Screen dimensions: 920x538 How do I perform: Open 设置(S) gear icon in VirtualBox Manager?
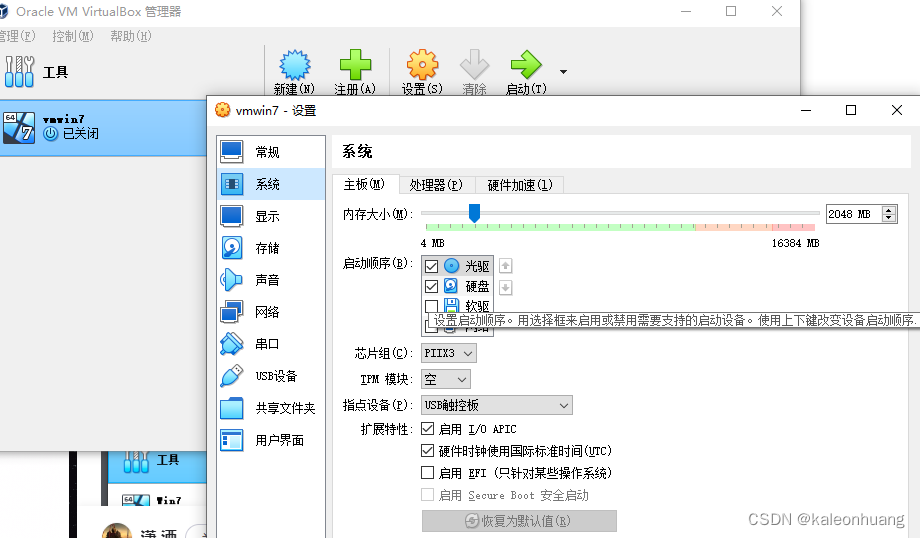click(422, 65)
